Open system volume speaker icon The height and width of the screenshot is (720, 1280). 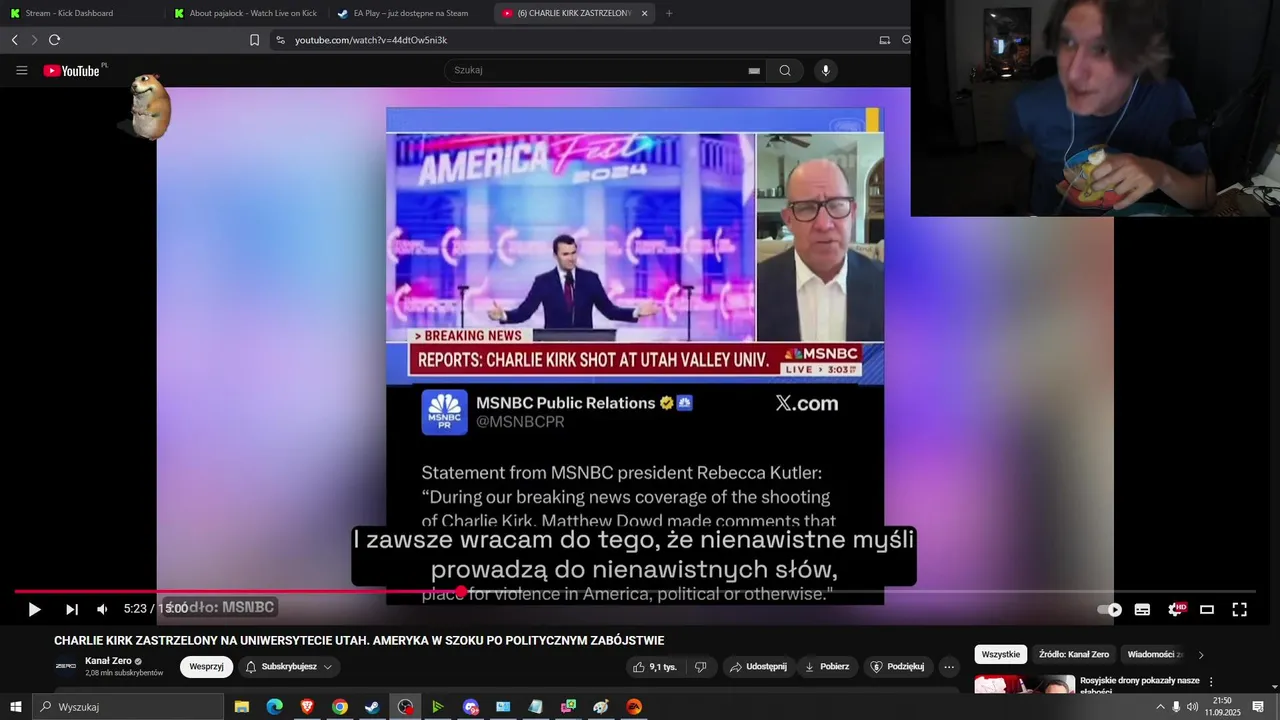click(1192, 707)
